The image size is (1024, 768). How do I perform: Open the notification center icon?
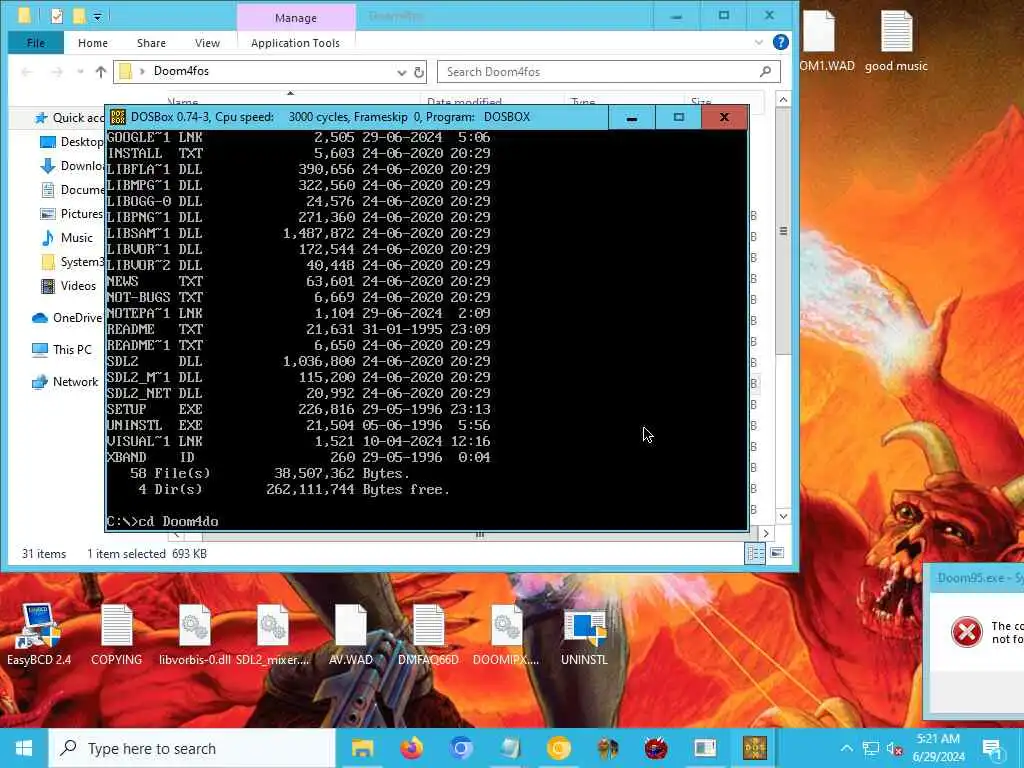coord(993,748)
